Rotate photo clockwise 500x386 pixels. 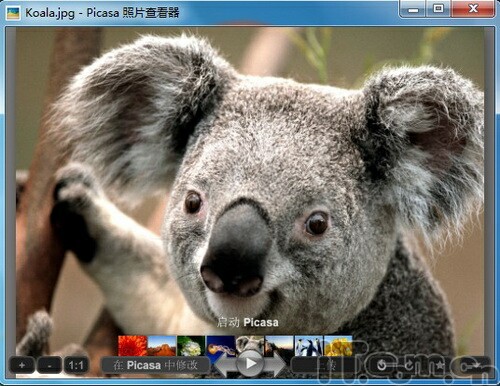[x=410, y=366]
